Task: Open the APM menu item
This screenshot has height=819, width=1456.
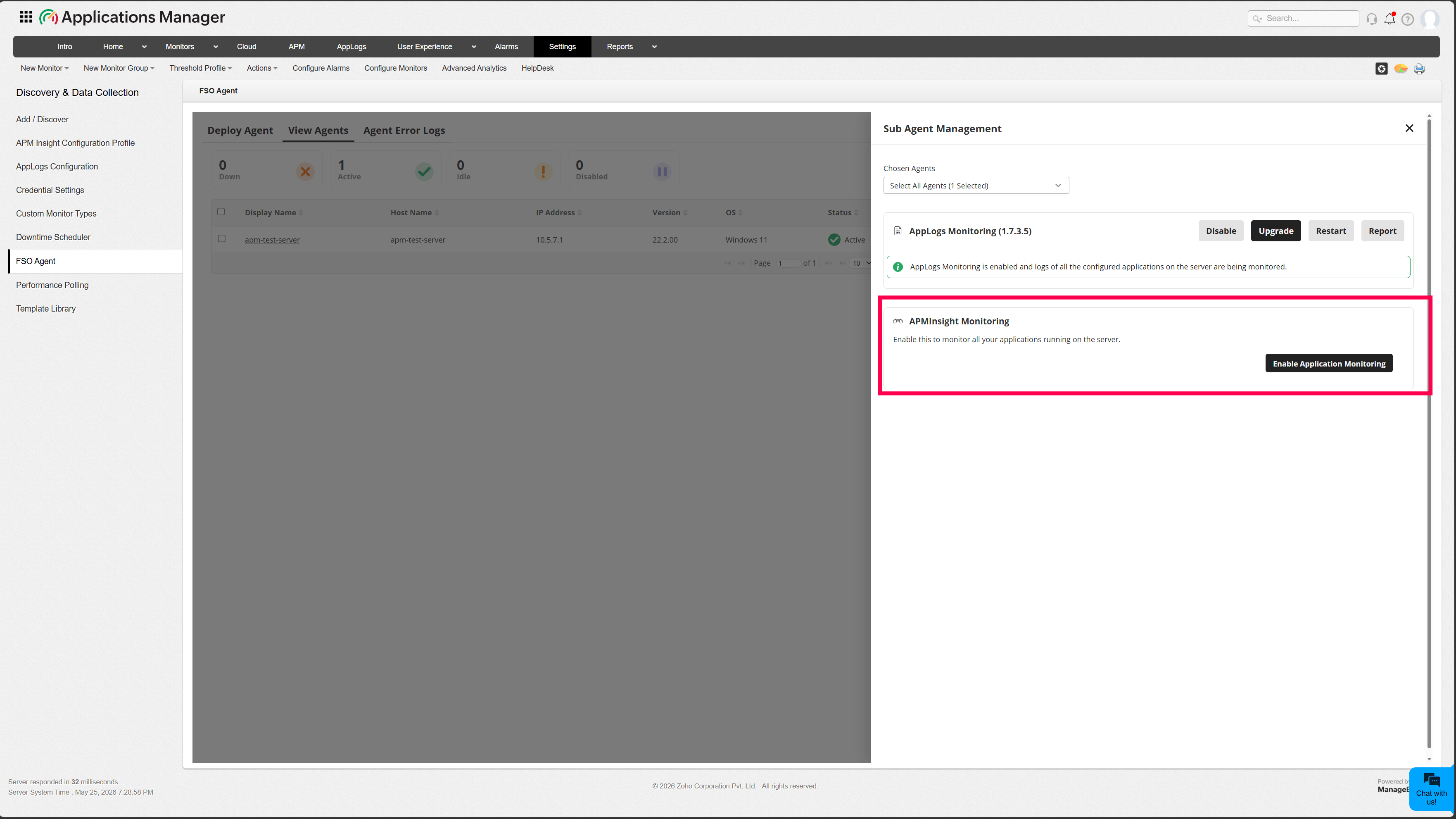Action: [297, 47]
